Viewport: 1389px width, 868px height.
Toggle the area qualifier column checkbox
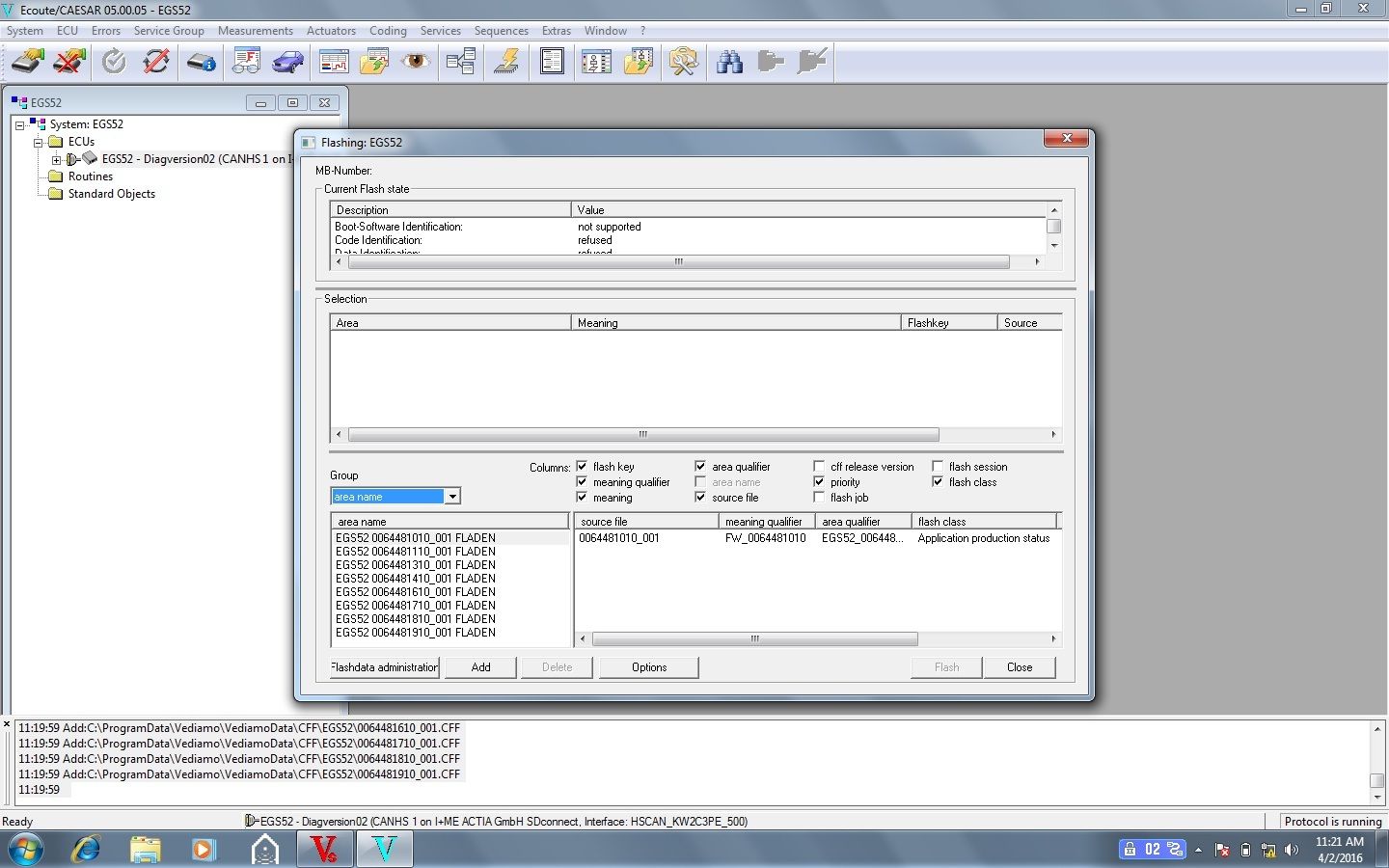[700, 467]
